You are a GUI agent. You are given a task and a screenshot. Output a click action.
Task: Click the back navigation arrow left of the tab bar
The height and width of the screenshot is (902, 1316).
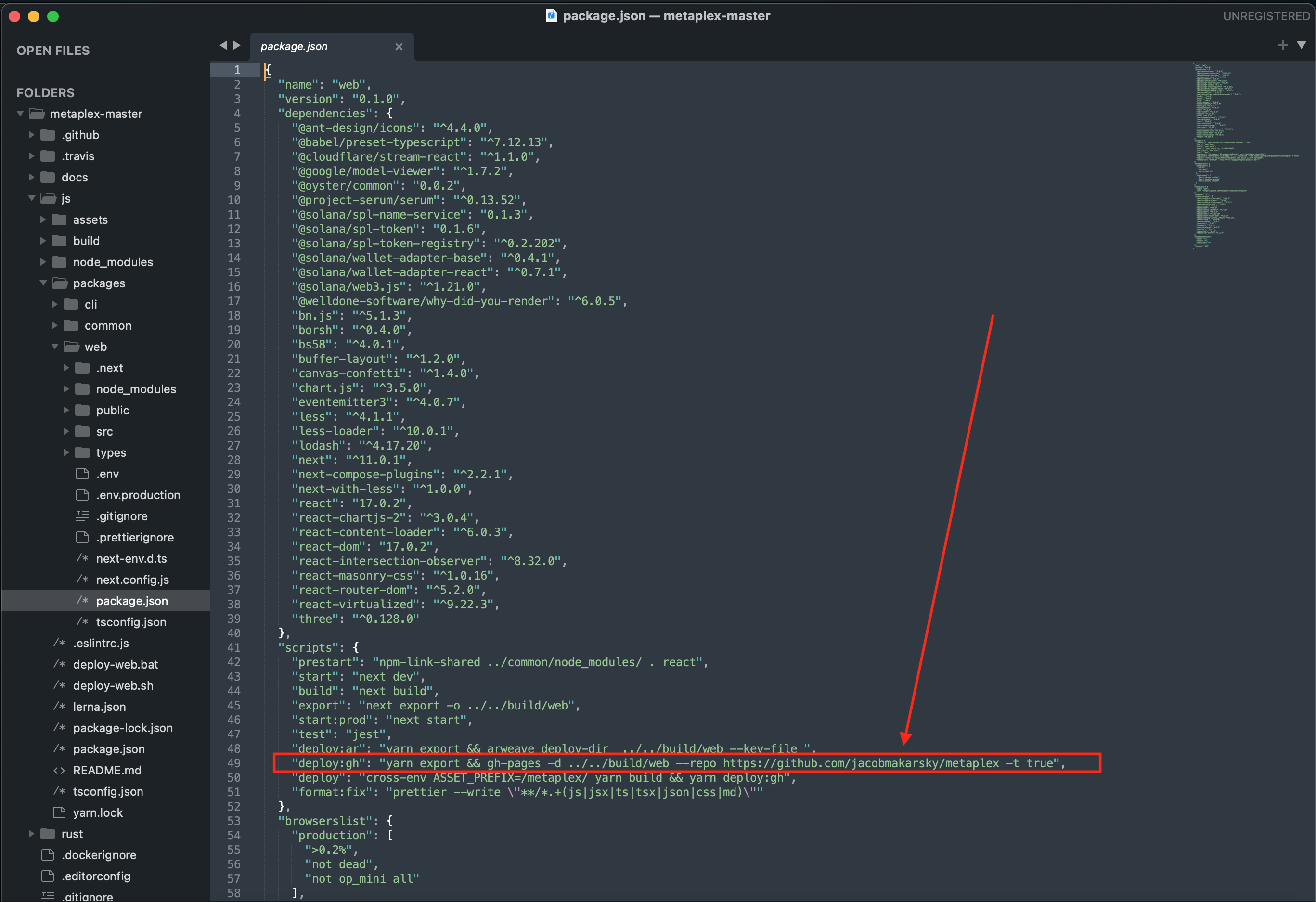tap(223, 45)
